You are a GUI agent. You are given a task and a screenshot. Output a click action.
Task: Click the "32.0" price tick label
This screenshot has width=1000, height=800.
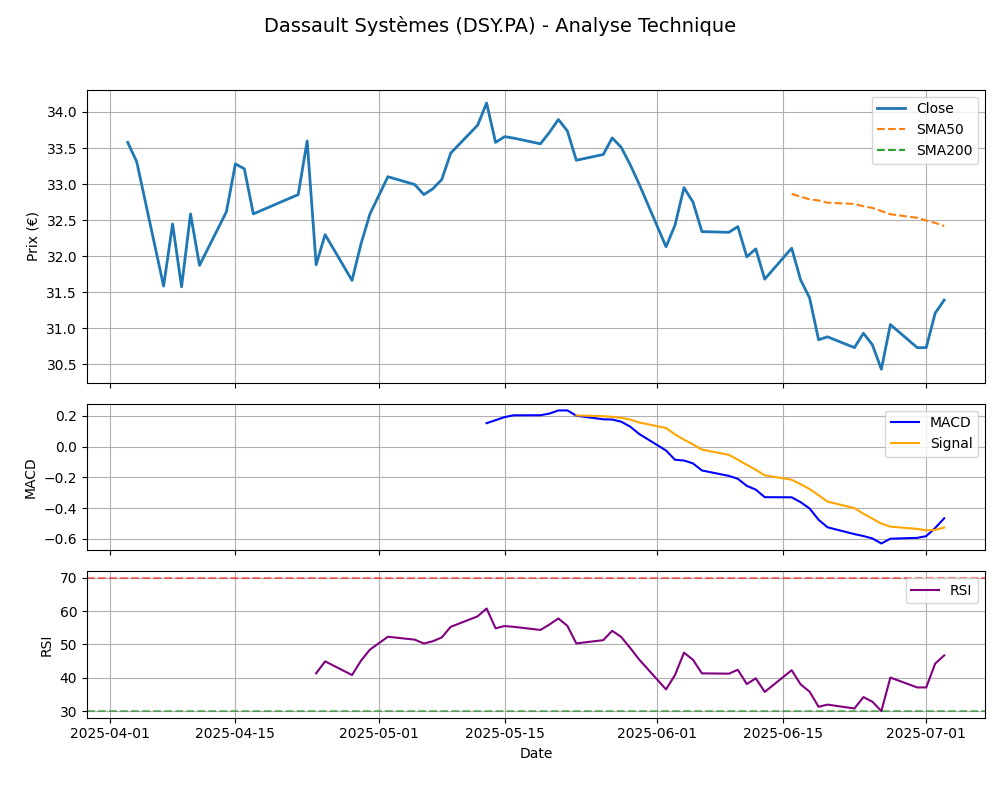click(61, 257)
